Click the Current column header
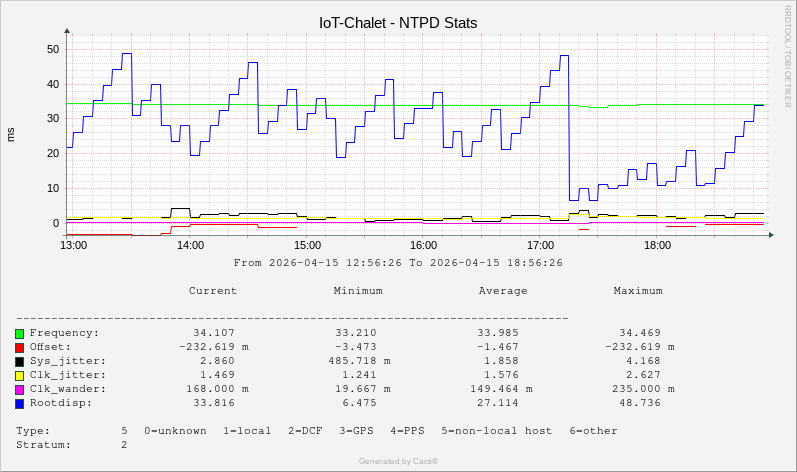 click(213, 291)
